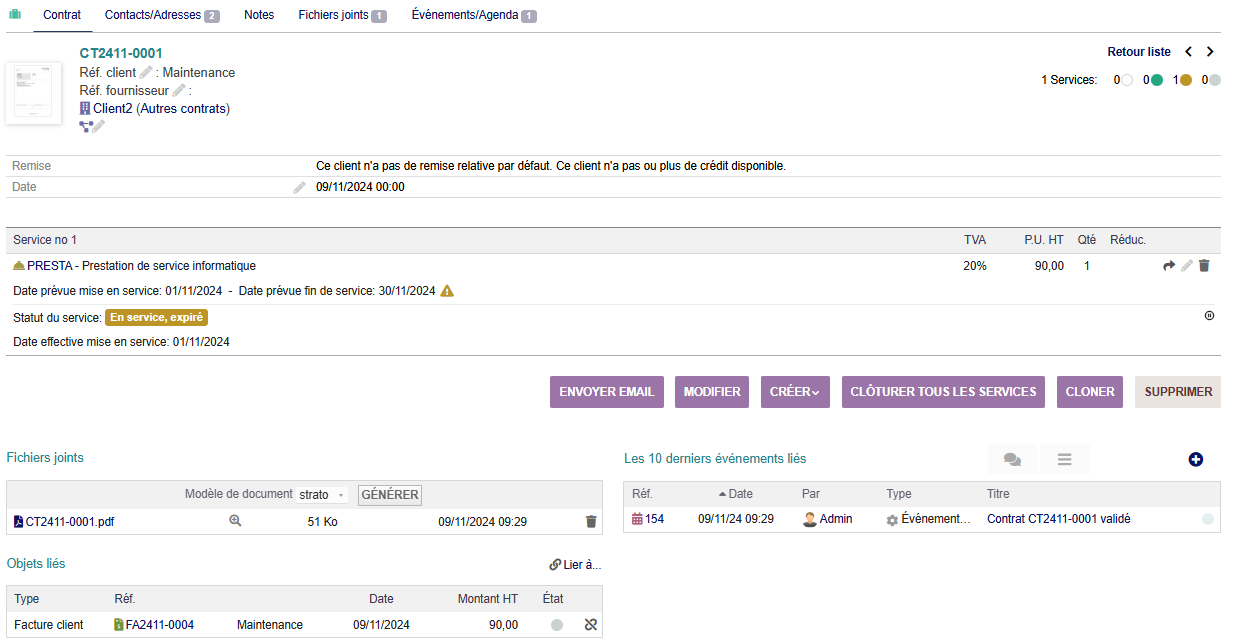Screen dimensions: 1234x641
Task: Sort events by Date column
Action: (x=740, y=494)
